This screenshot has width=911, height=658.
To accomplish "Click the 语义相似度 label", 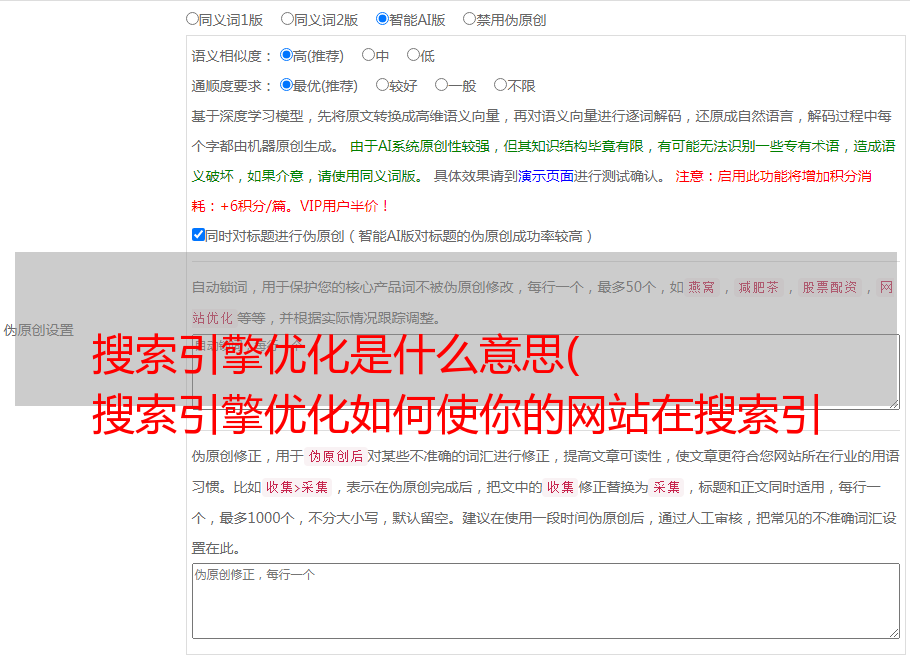I will click(232, 56).
